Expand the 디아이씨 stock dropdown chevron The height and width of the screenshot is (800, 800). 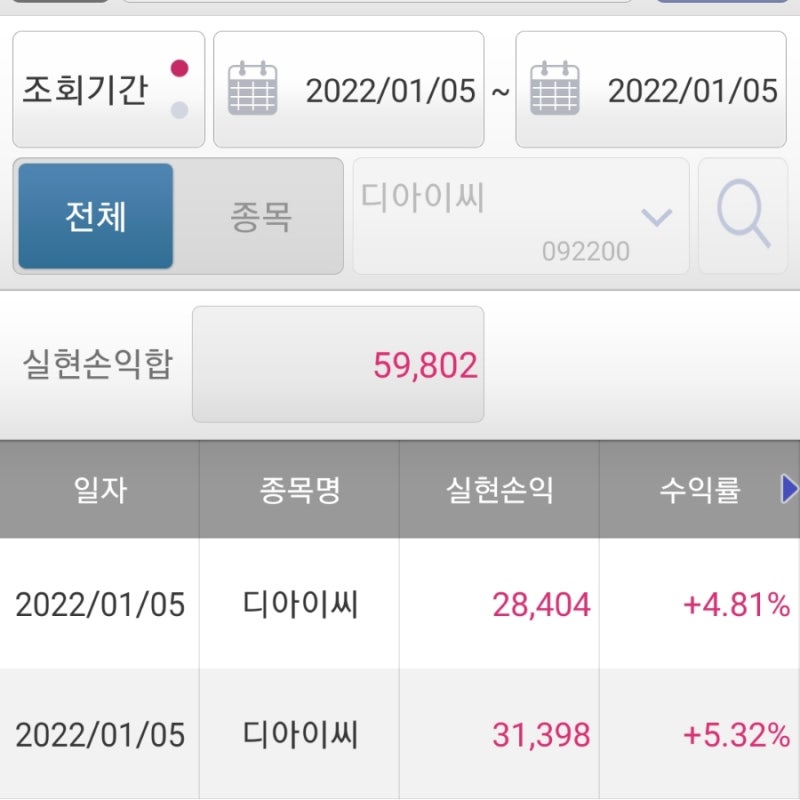657,217
